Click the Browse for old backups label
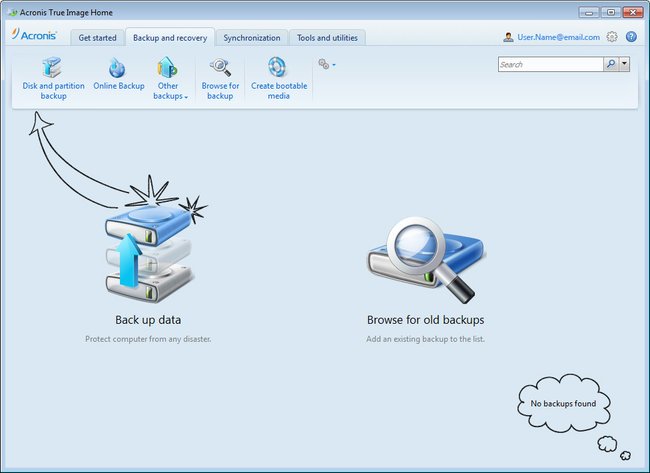This screenshot has width=650, height=473. [426, 320]
